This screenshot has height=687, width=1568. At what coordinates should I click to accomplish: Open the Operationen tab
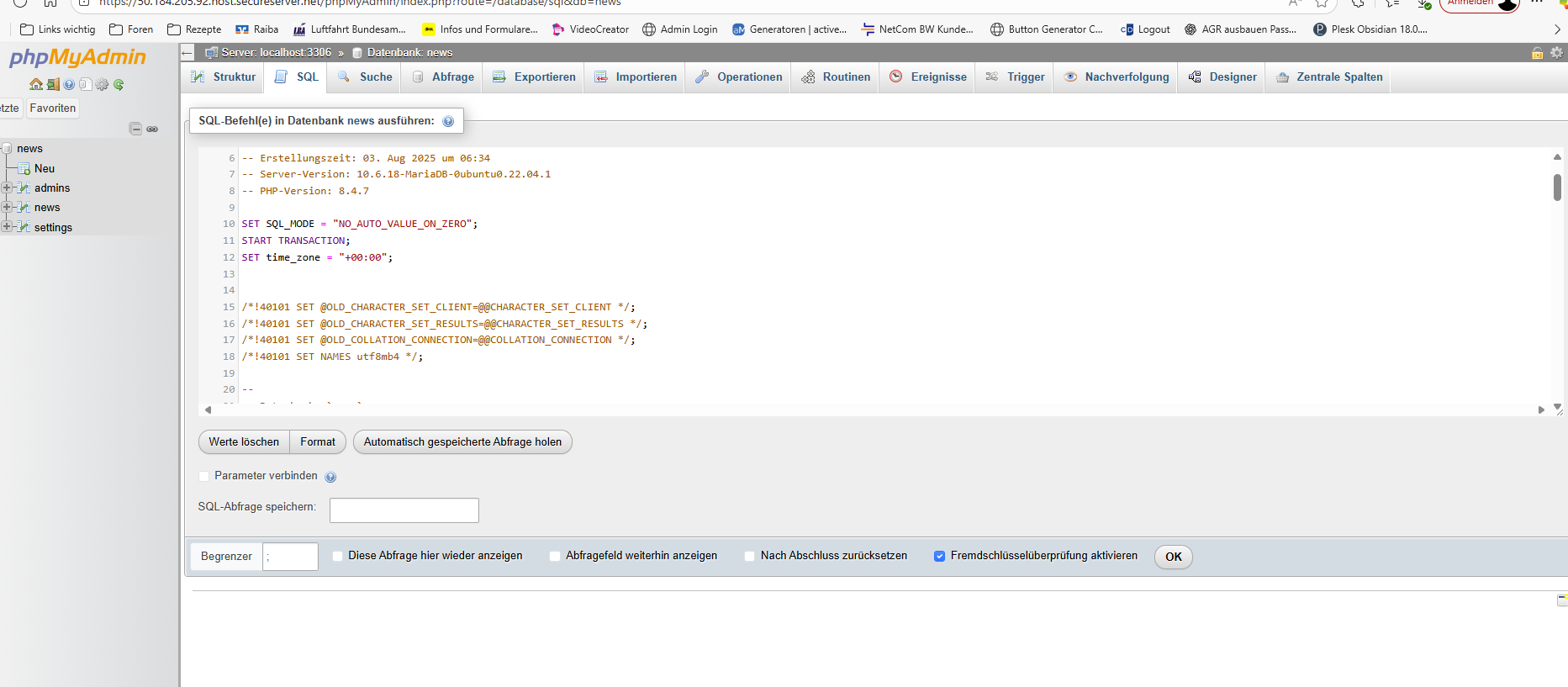tap(739, 77)
